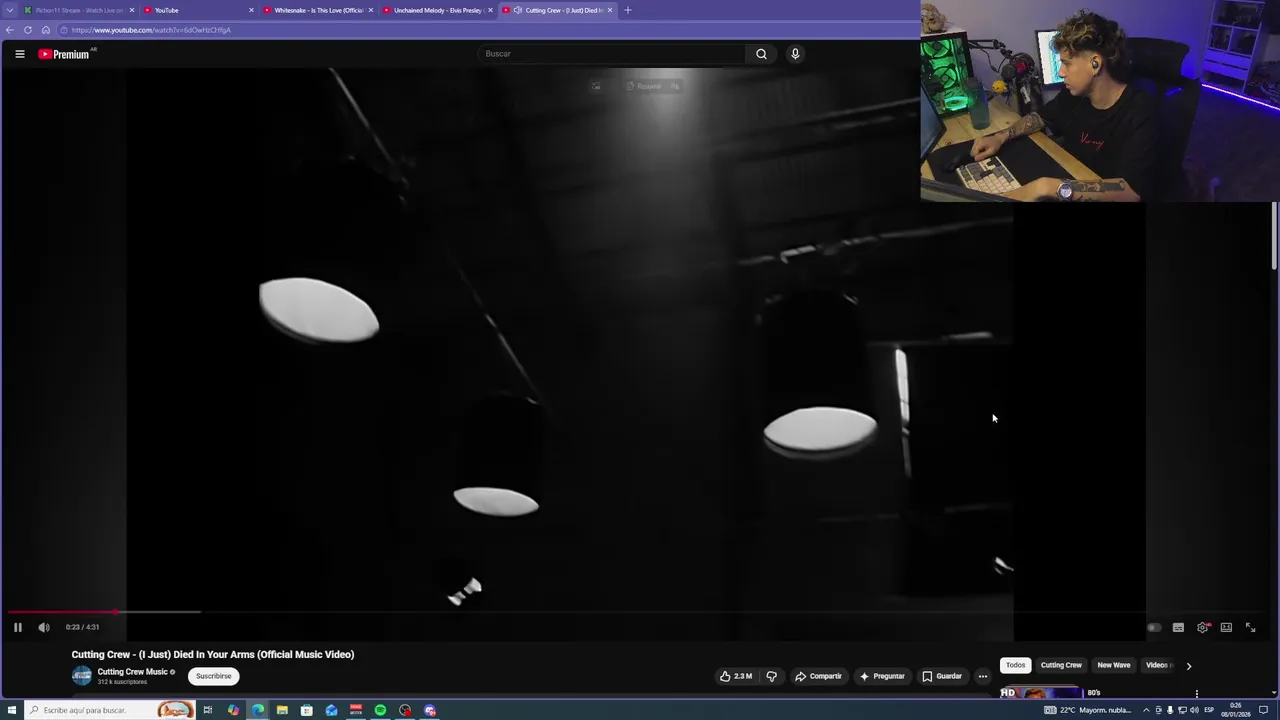Screen dimensions: 1280x720
Task: Switch to theater mode
Action: (x=1226, y=627)
